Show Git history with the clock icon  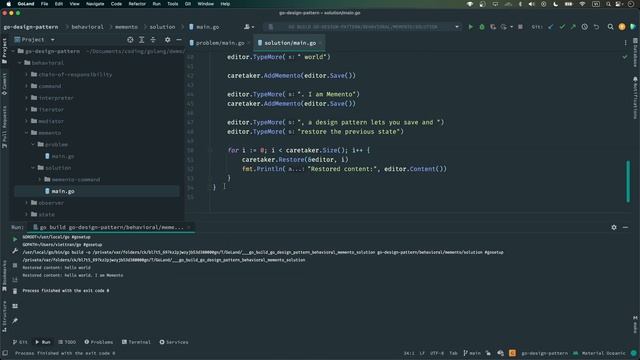click(x=584, y=27)
